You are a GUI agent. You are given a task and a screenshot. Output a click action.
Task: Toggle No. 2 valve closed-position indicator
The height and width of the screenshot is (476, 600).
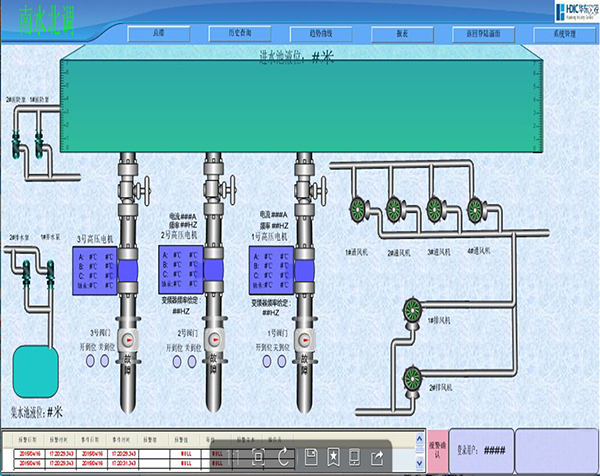point(192,360)
